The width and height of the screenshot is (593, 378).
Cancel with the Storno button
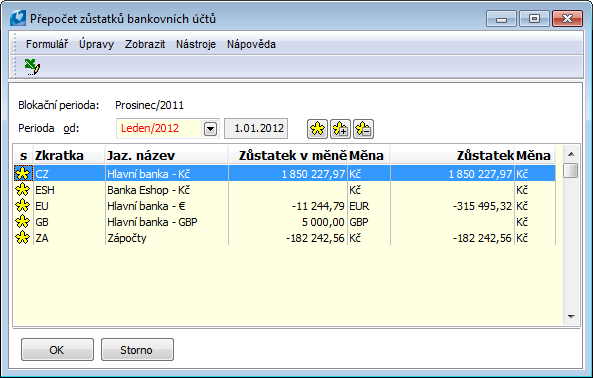pyautogui.click(x=137, y=350)
